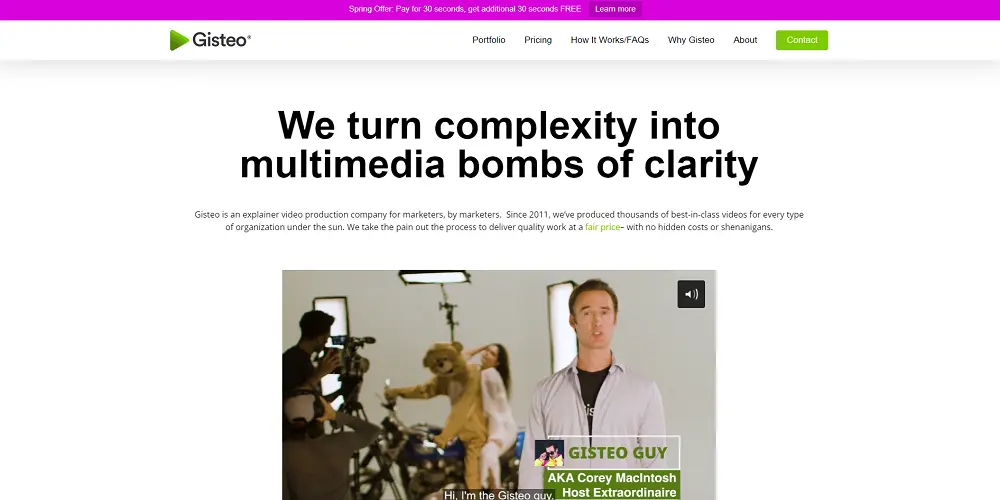This screenshot has width=1000, height=500.
Task: Open the About page
Action: click(745, 40)
